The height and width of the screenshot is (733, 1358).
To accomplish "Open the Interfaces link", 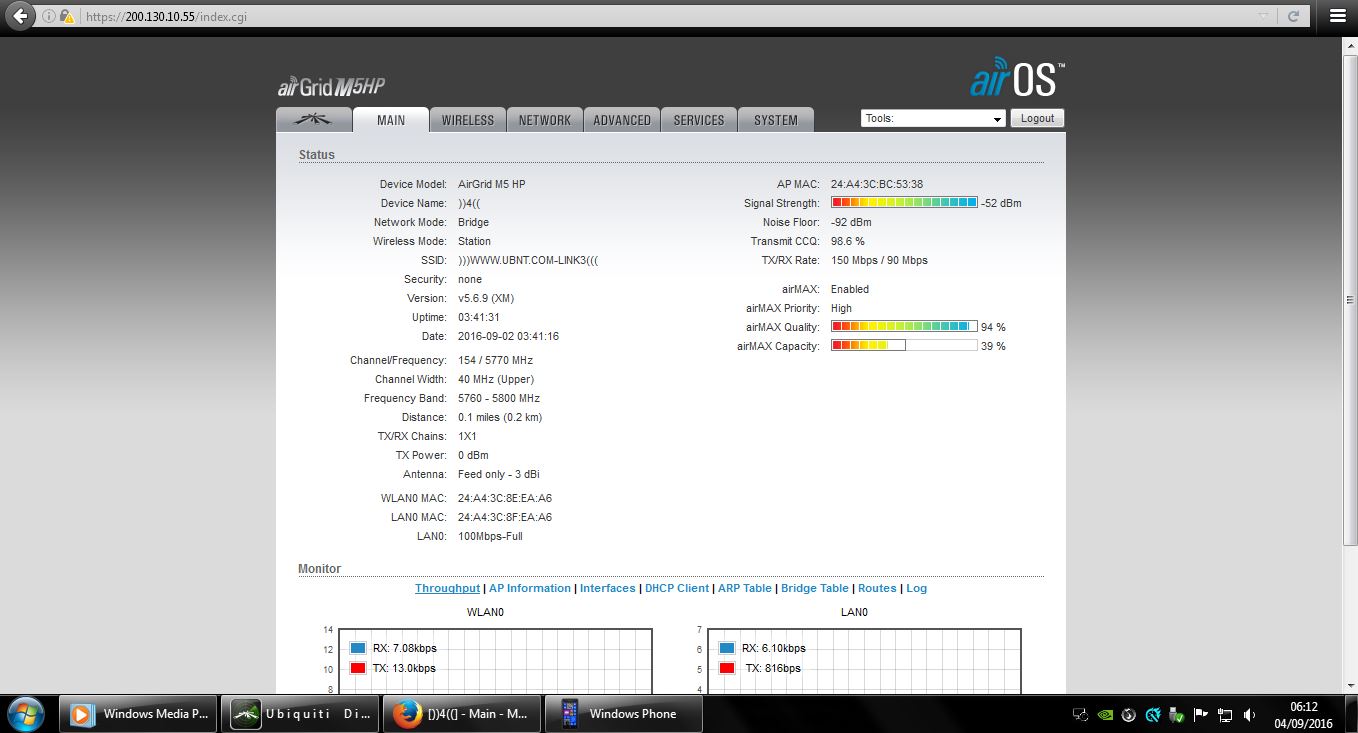I will point(608,588).
